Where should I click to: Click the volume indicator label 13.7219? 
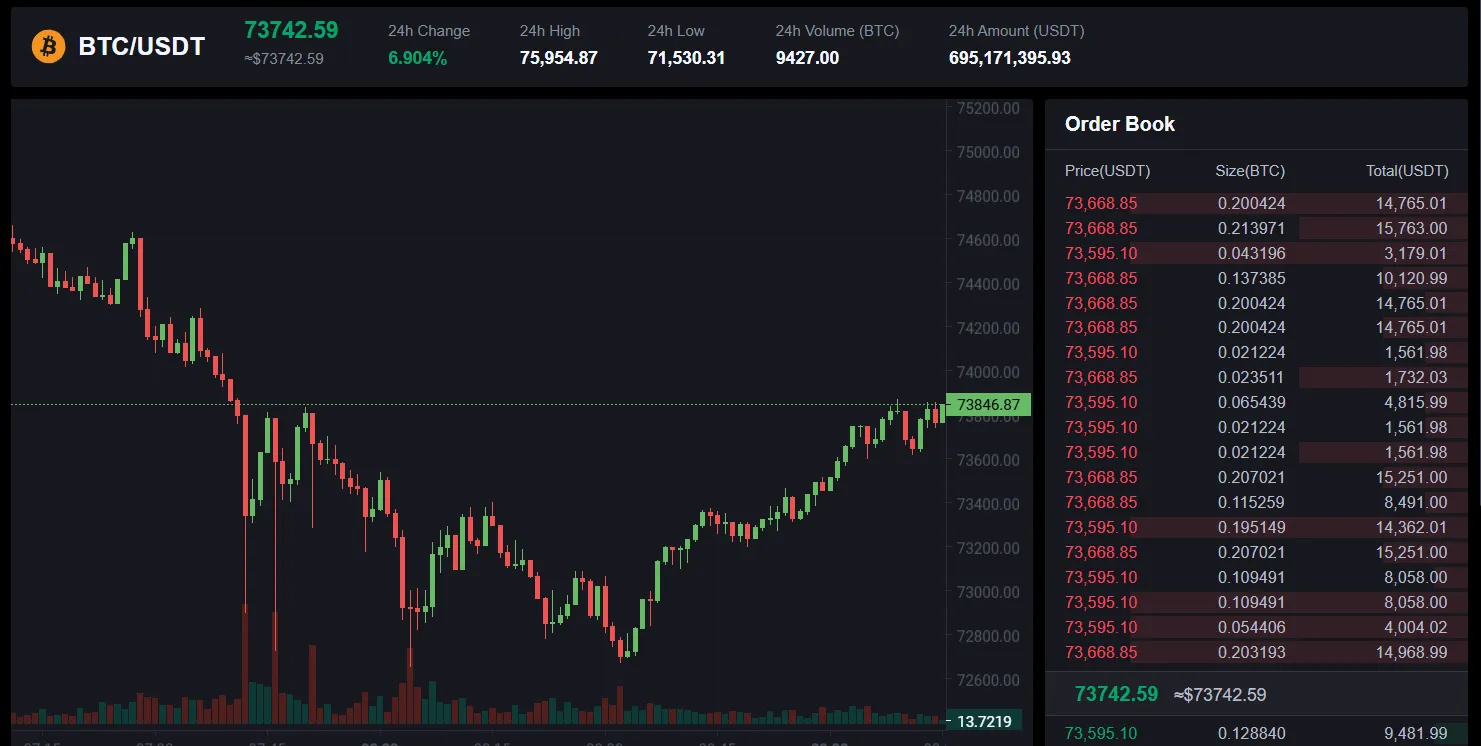click(984, 721)
